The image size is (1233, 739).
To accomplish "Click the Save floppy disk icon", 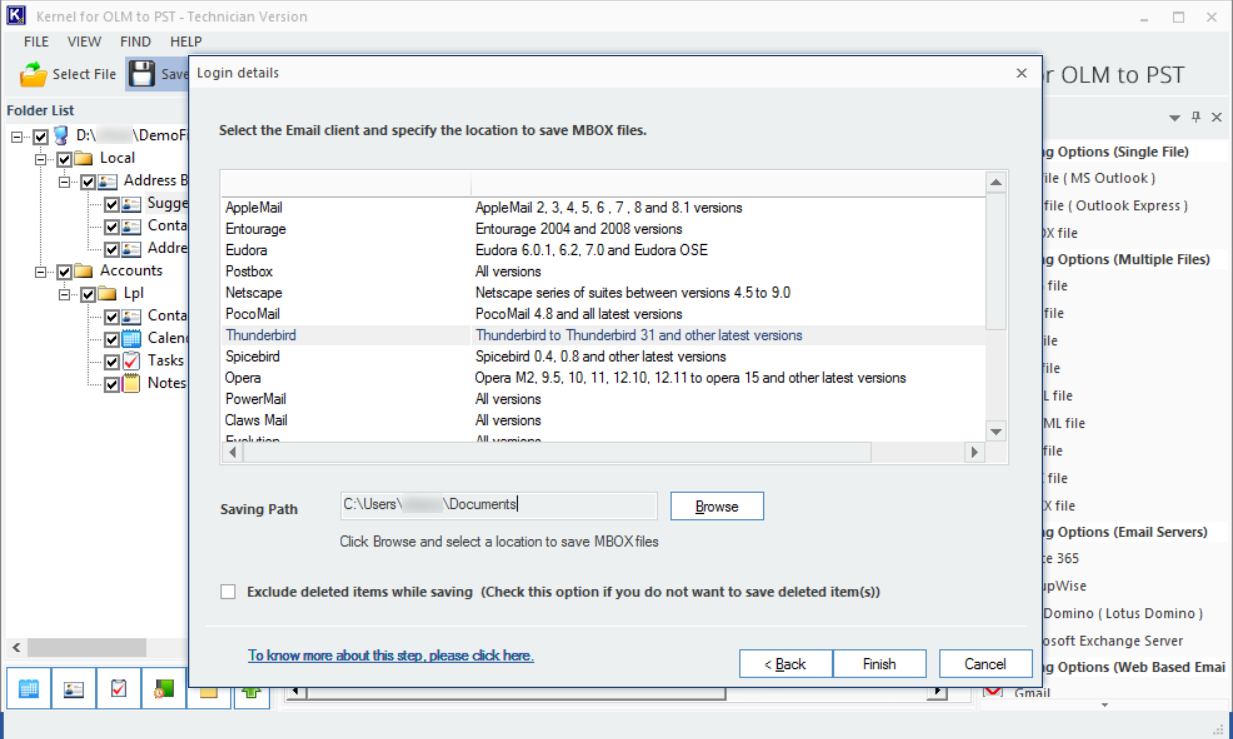I will [x=143, y=74].
